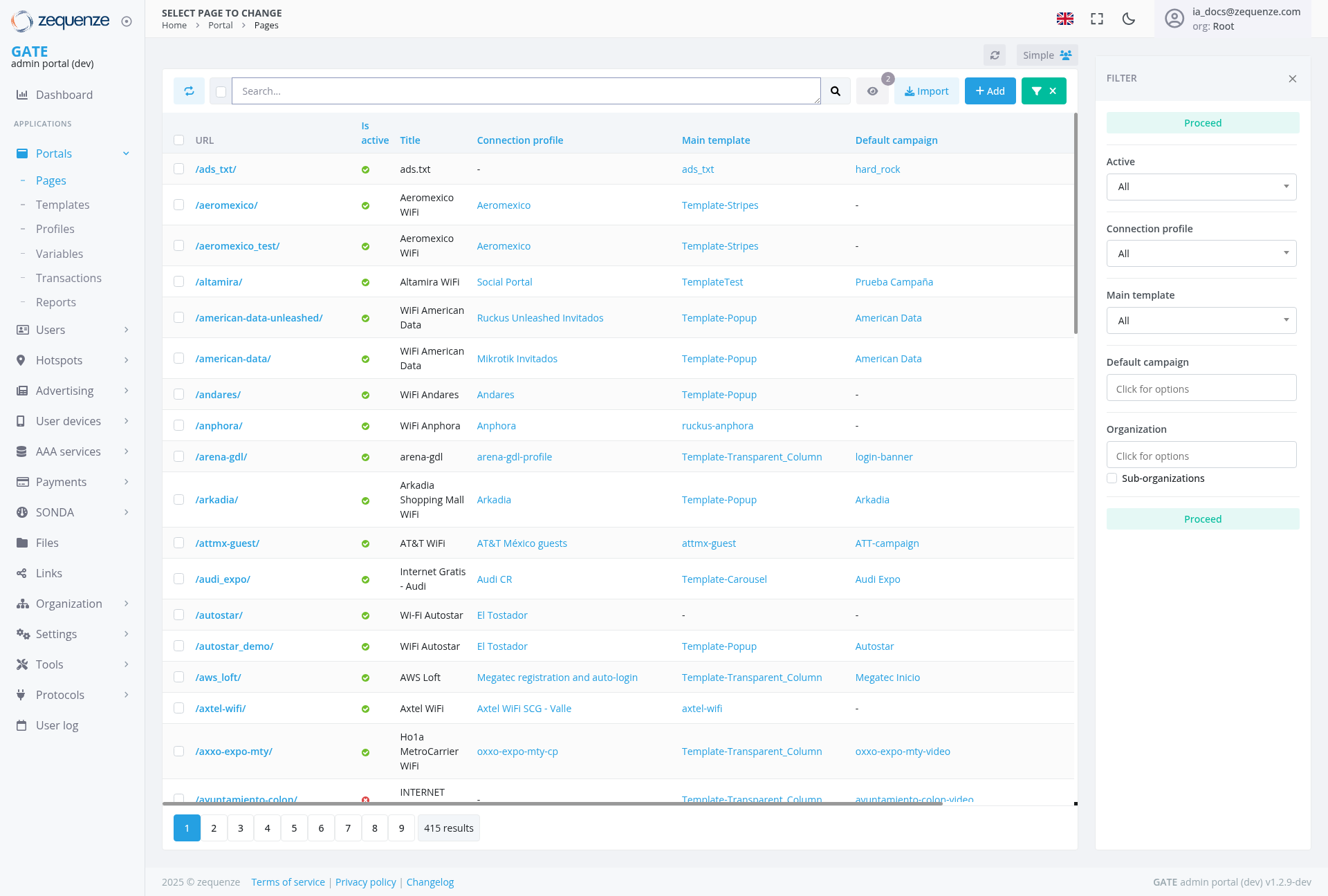The image size is (1328, 896).
Task: Select the /autostar/ row checkbox
Action: 179,615
